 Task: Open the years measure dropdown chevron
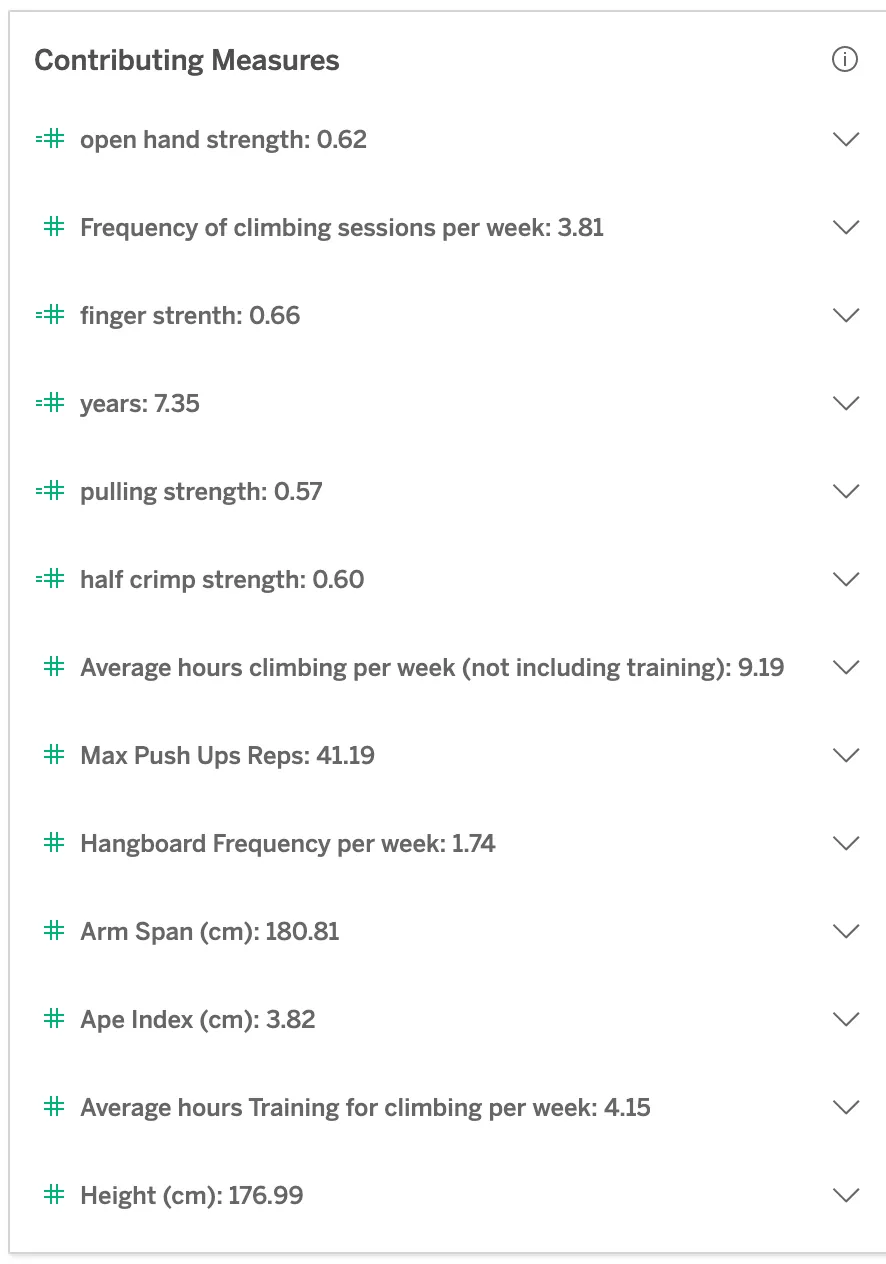[846, 403]
